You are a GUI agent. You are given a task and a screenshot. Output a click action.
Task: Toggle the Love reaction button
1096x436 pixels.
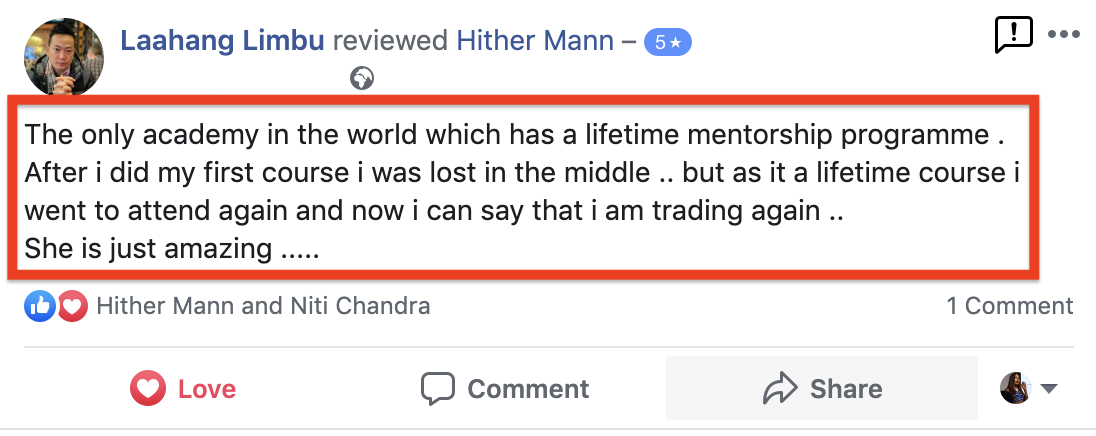point(183,388)
